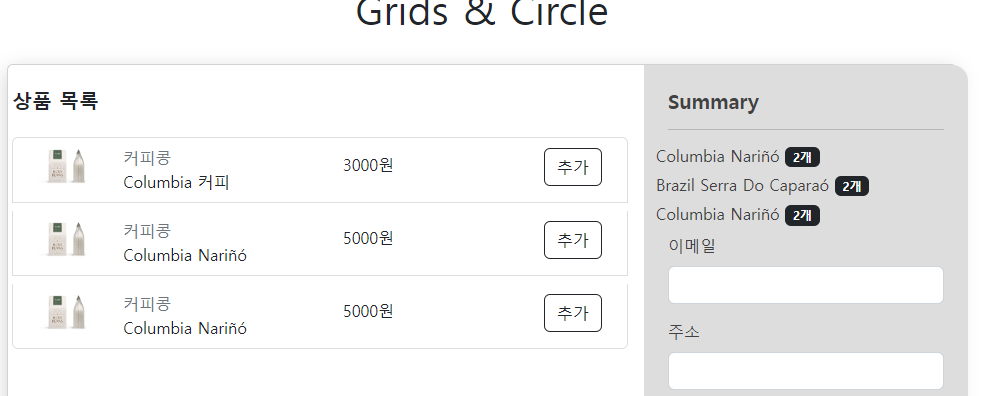Select the Columbia 커피 product thumbnail image
The image size is (986, 396).
[67, 167]
